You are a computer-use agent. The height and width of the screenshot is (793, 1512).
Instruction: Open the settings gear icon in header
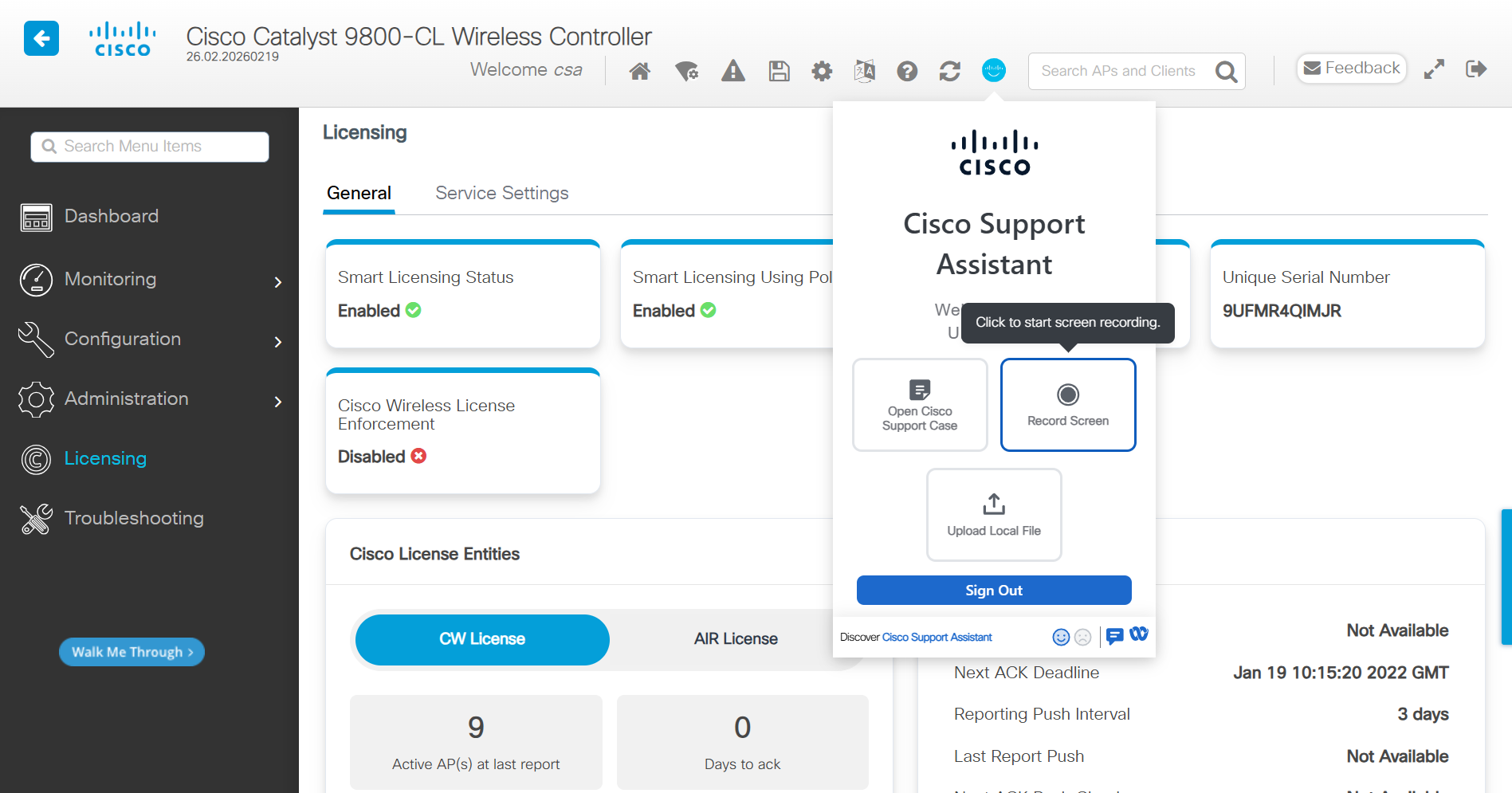822,72
